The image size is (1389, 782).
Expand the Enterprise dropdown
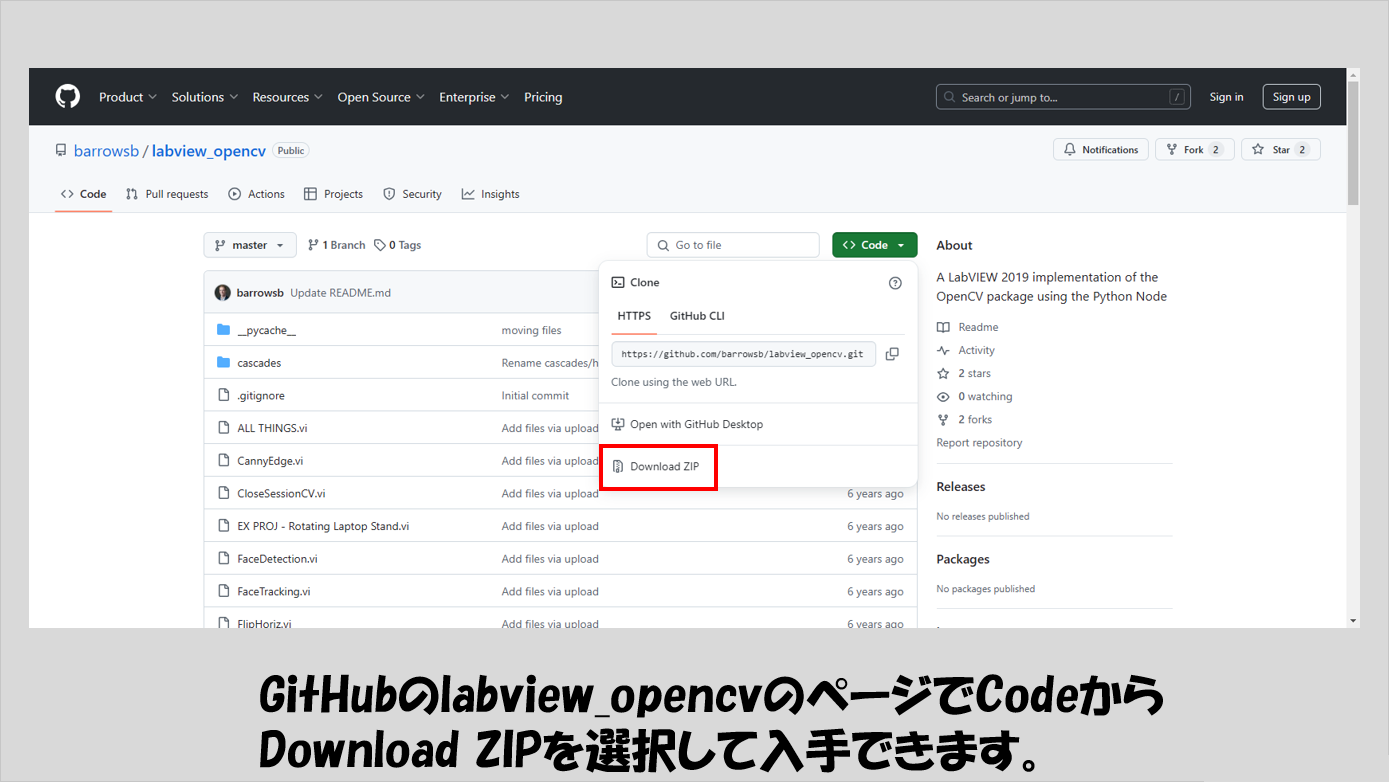click(474, 97)
